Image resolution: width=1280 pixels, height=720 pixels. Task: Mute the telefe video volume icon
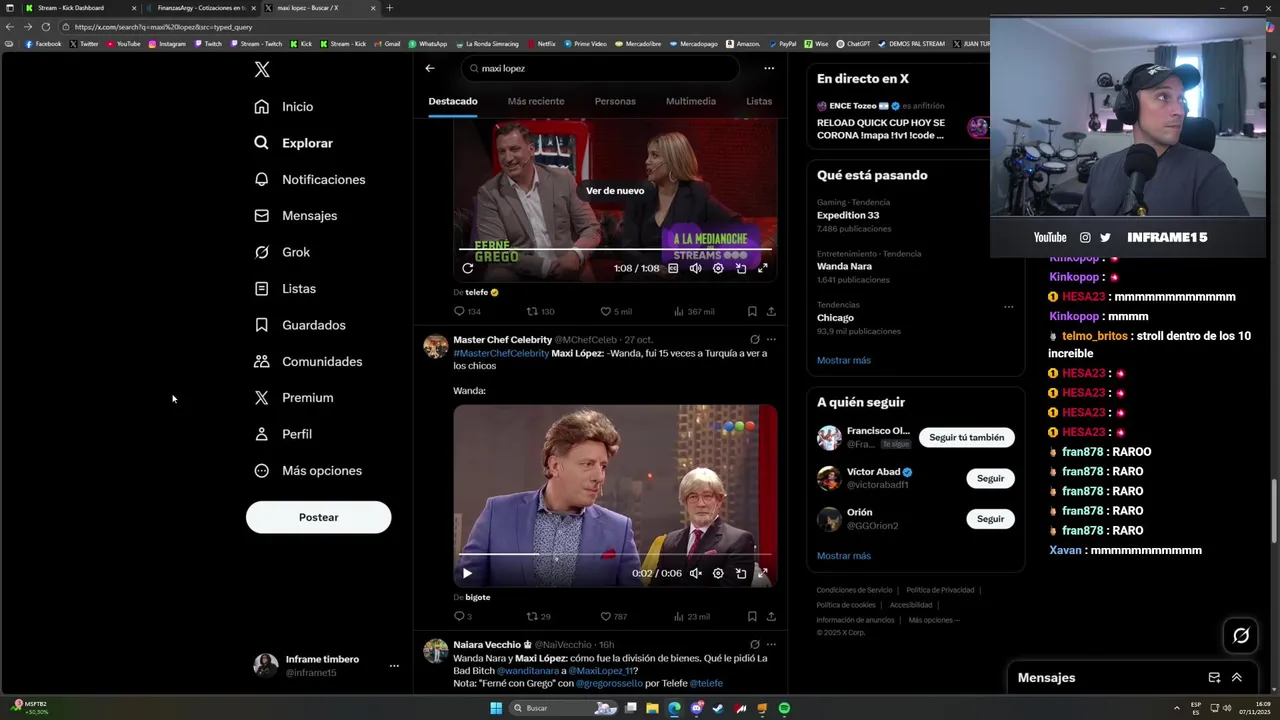pos(696,268)
